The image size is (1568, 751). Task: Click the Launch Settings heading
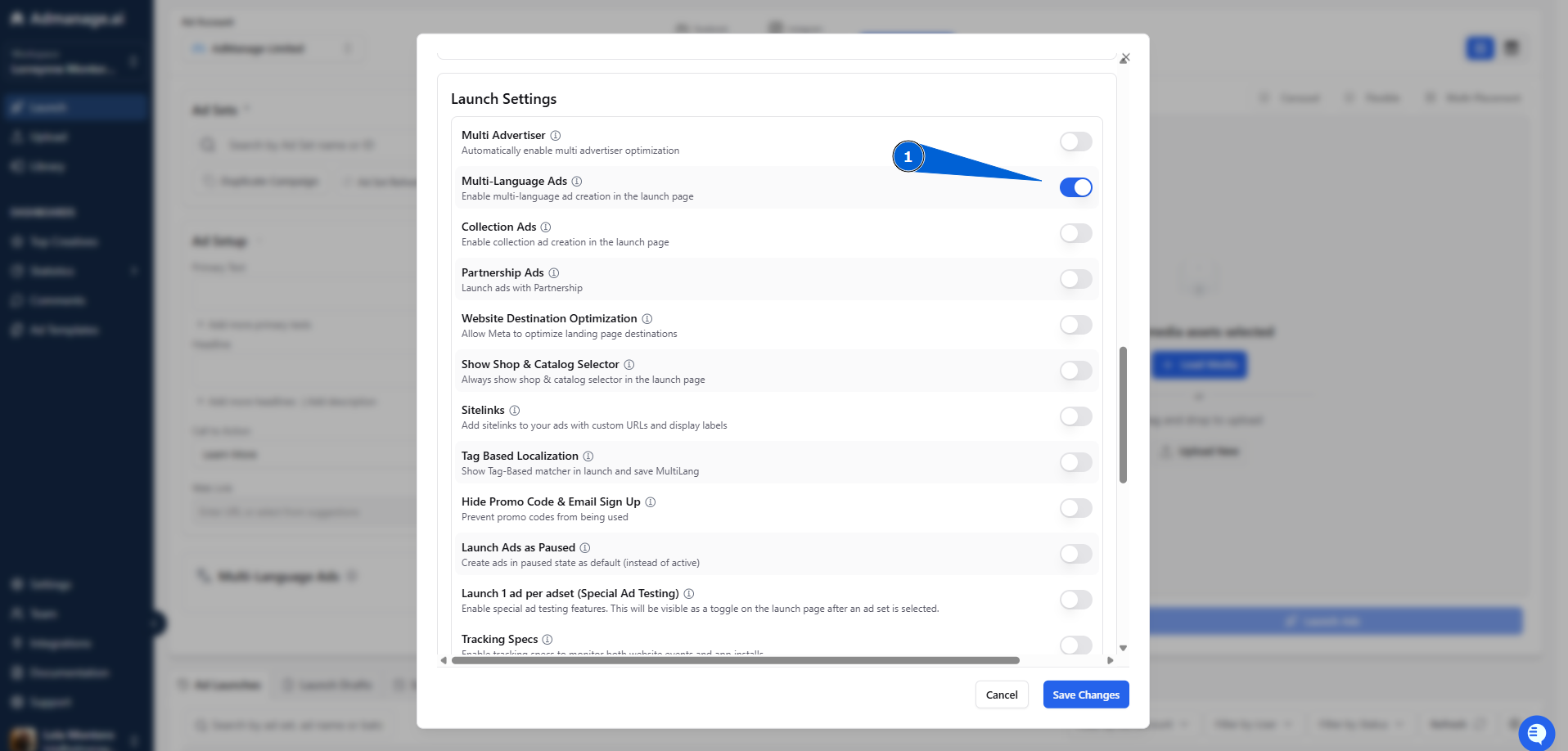503,99
